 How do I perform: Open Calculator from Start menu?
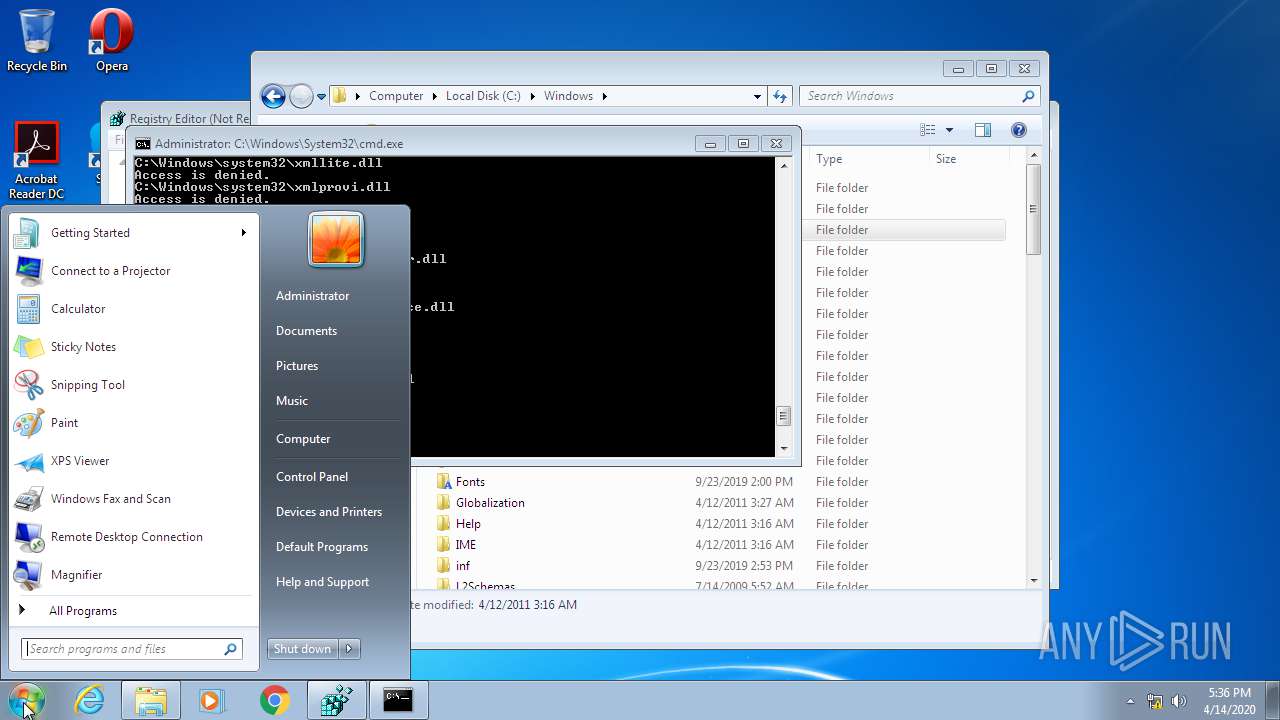click(133, 309)
